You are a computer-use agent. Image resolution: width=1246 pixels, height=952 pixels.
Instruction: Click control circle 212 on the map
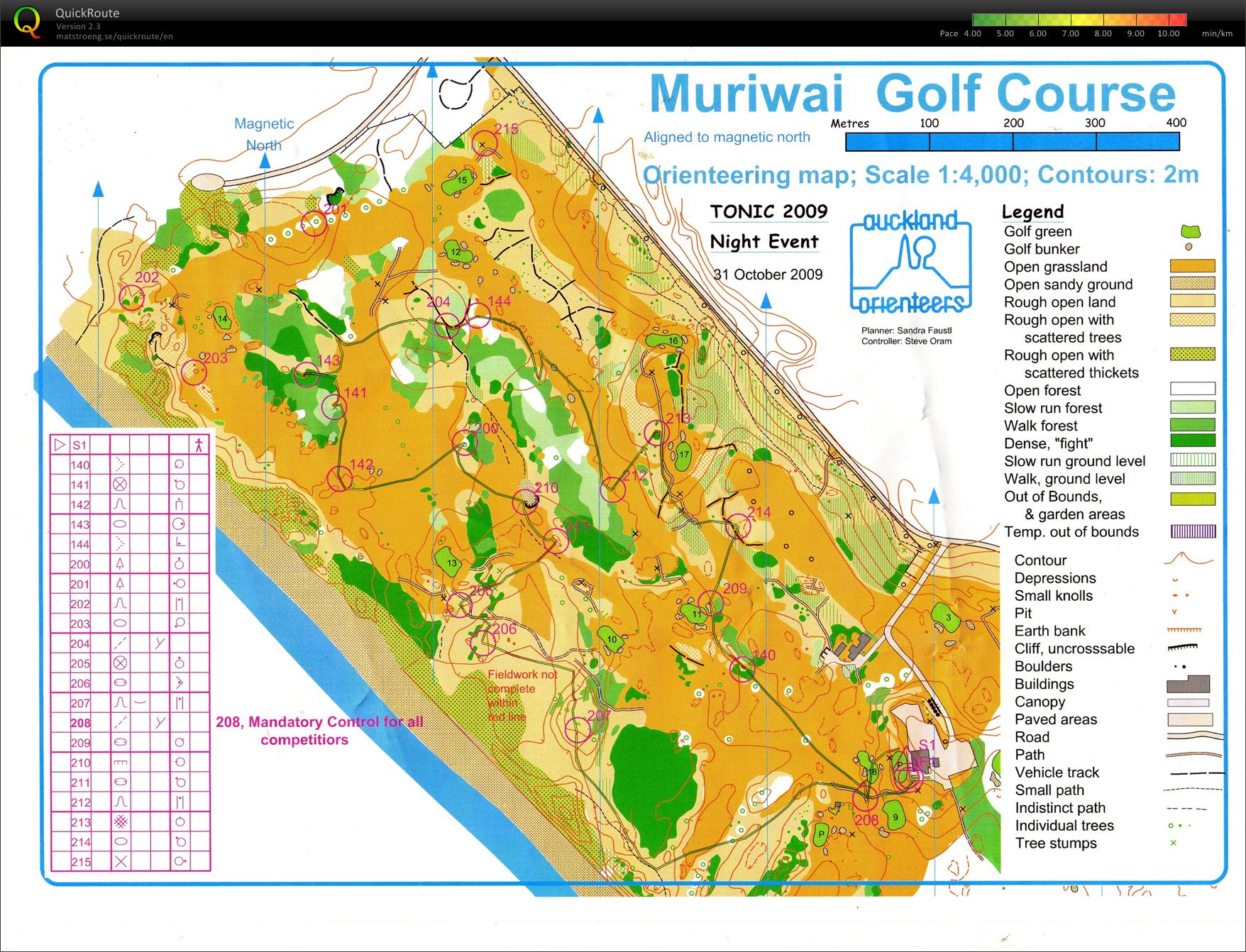pyautogui.click(x=612, y=490)
